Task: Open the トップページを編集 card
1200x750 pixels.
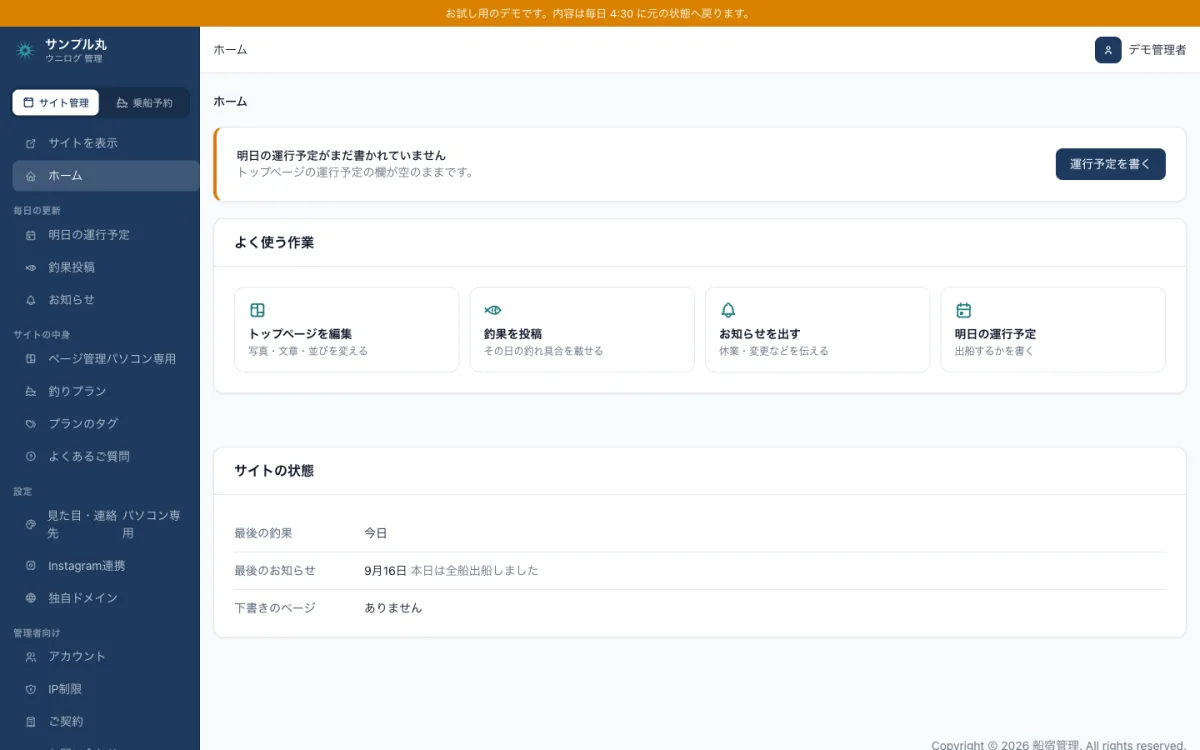Action: (346, 330)
